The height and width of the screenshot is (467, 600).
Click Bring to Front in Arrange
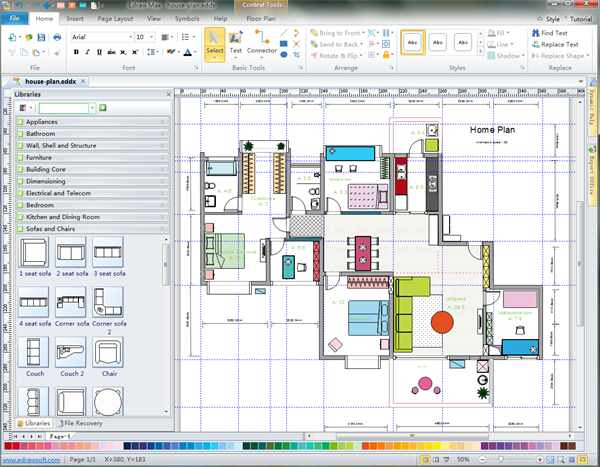point(336,33)
